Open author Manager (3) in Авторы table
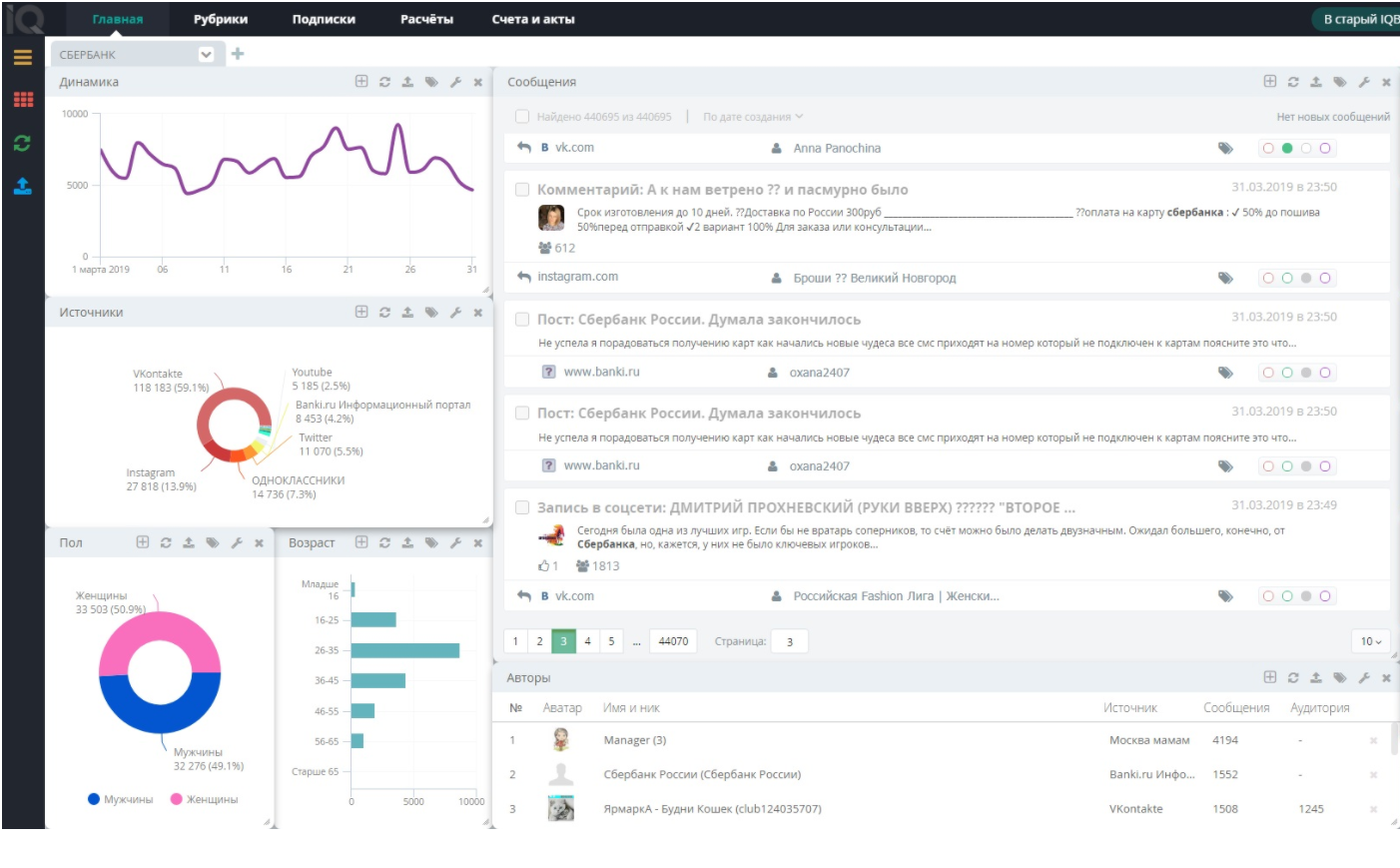Viewport: 1400px width, 868px height. 635,740
